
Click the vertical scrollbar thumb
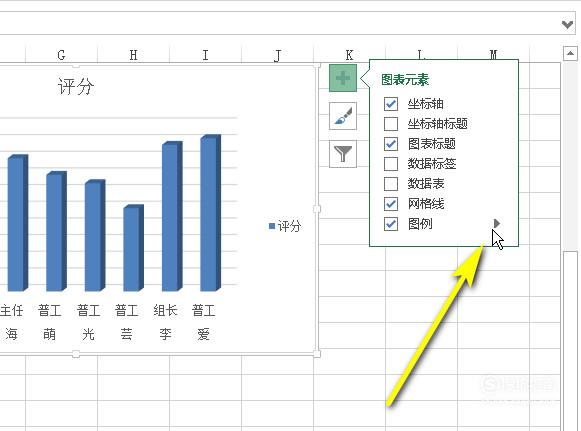[571, 341]
